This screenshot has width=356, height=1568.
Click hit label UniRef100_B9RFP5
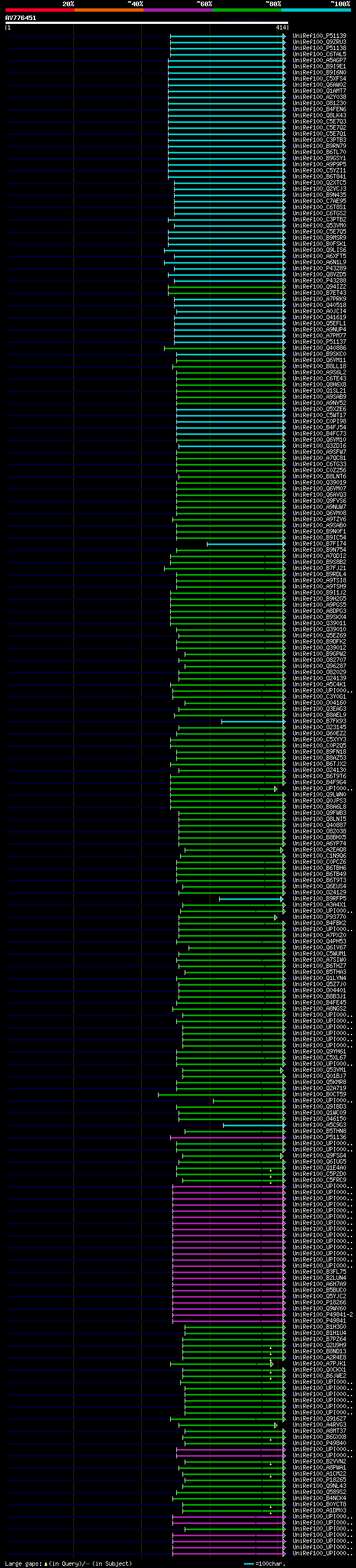[x=319, y=899]
